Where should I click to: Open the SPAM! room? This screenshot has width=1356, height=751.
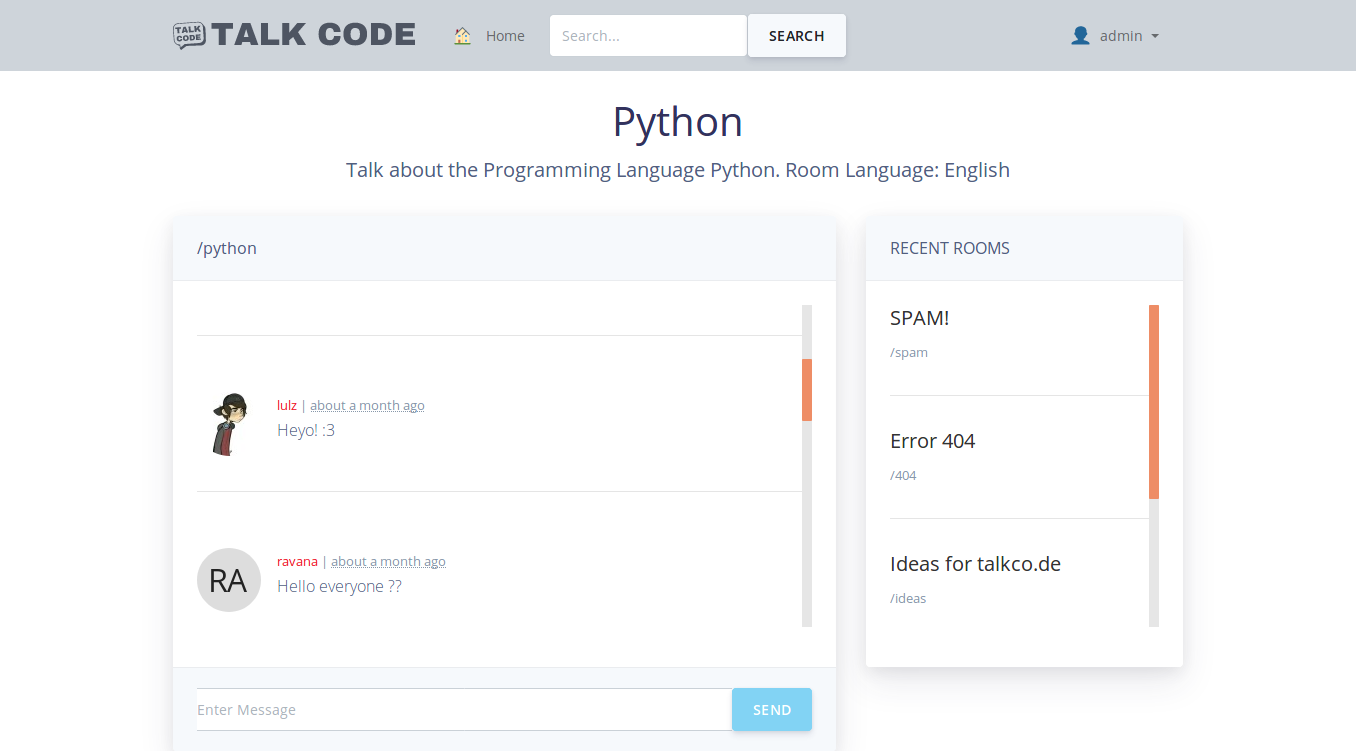(920, 318)
